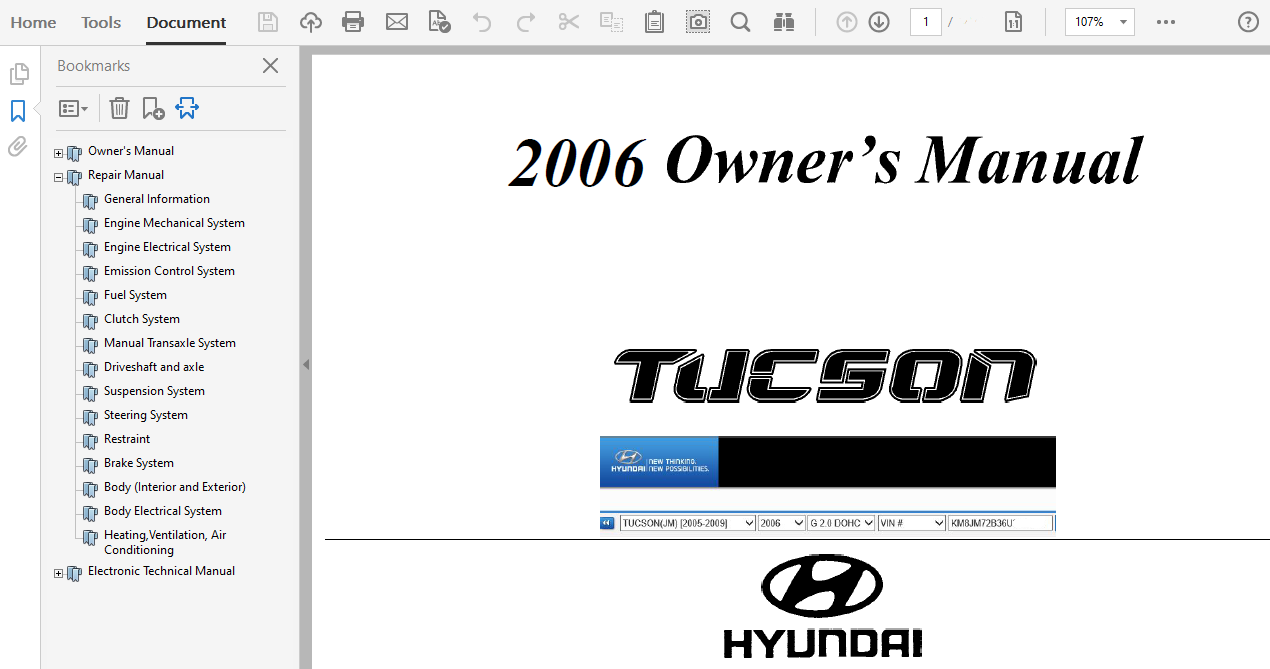Go to the Home tab
Viewport: 1270px width, 669px height.
tap(33, 22)
